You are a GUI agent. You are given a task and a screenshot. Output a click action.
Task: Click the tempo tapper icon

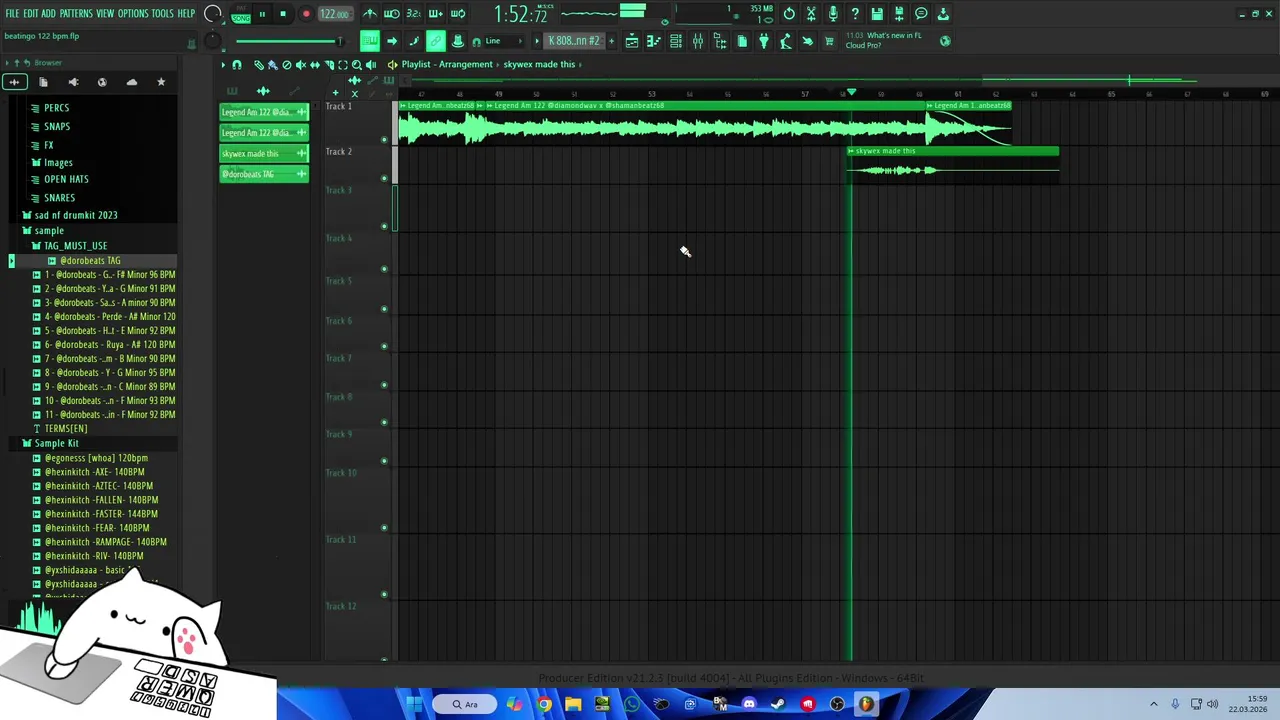pyautogui.click(x=786, y=41)
